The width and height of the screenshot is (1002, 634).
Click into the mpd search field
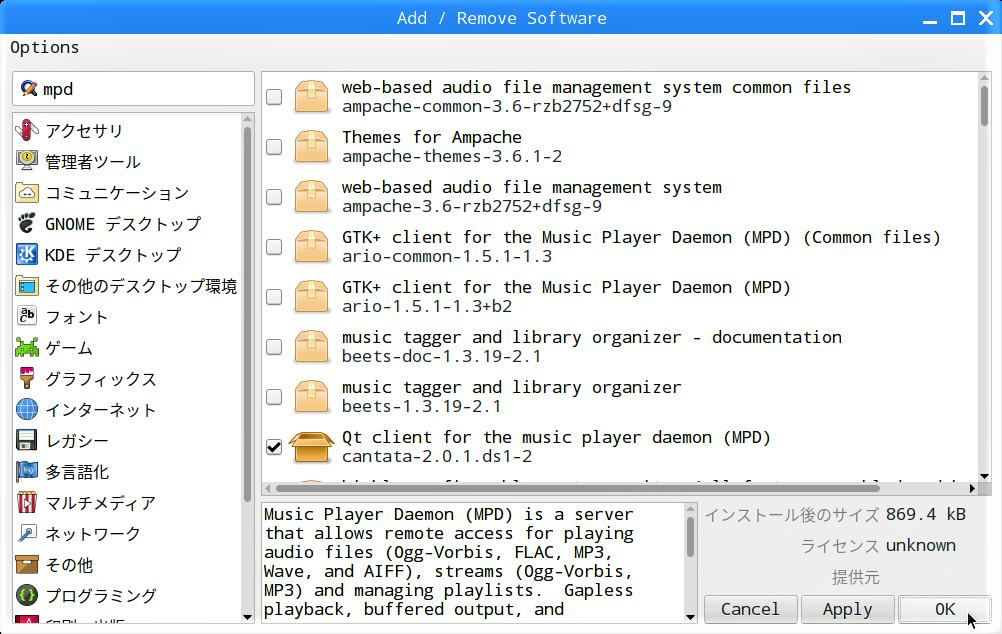click(x=134, y=88)
